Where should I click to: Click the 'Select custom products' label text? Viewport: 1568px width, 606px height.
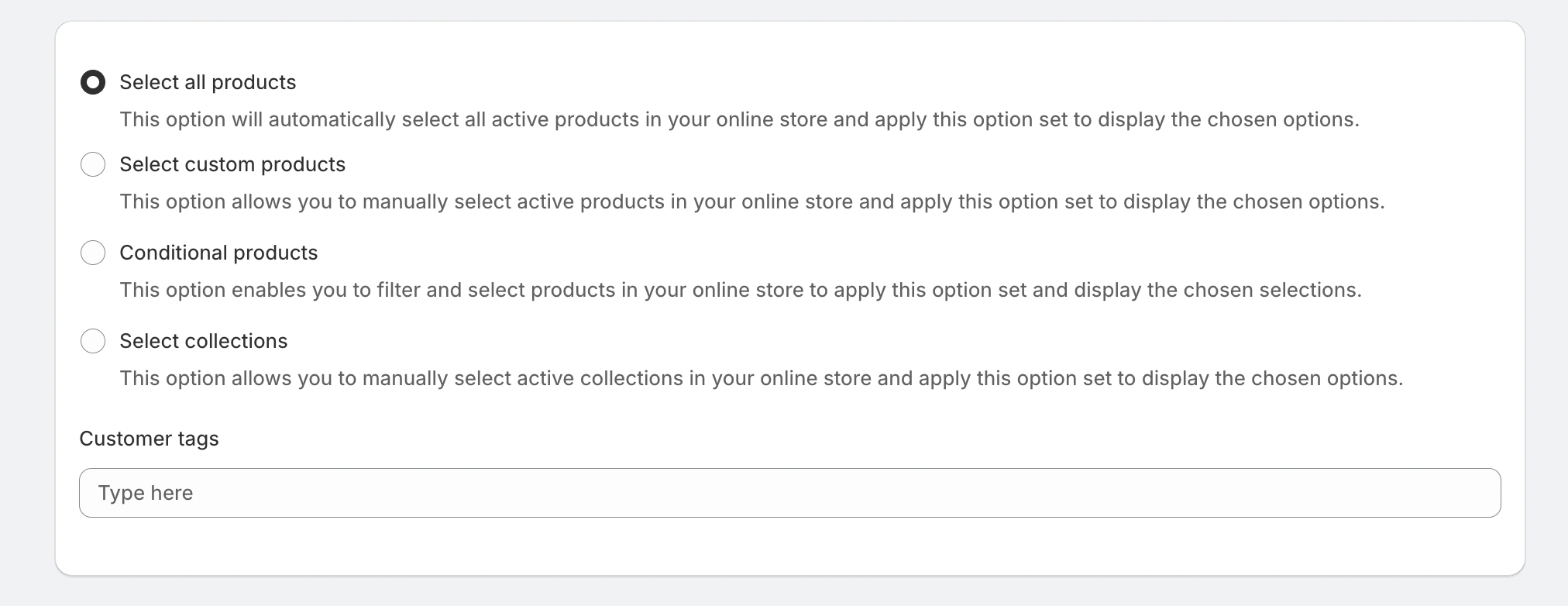tap(232, 164)
